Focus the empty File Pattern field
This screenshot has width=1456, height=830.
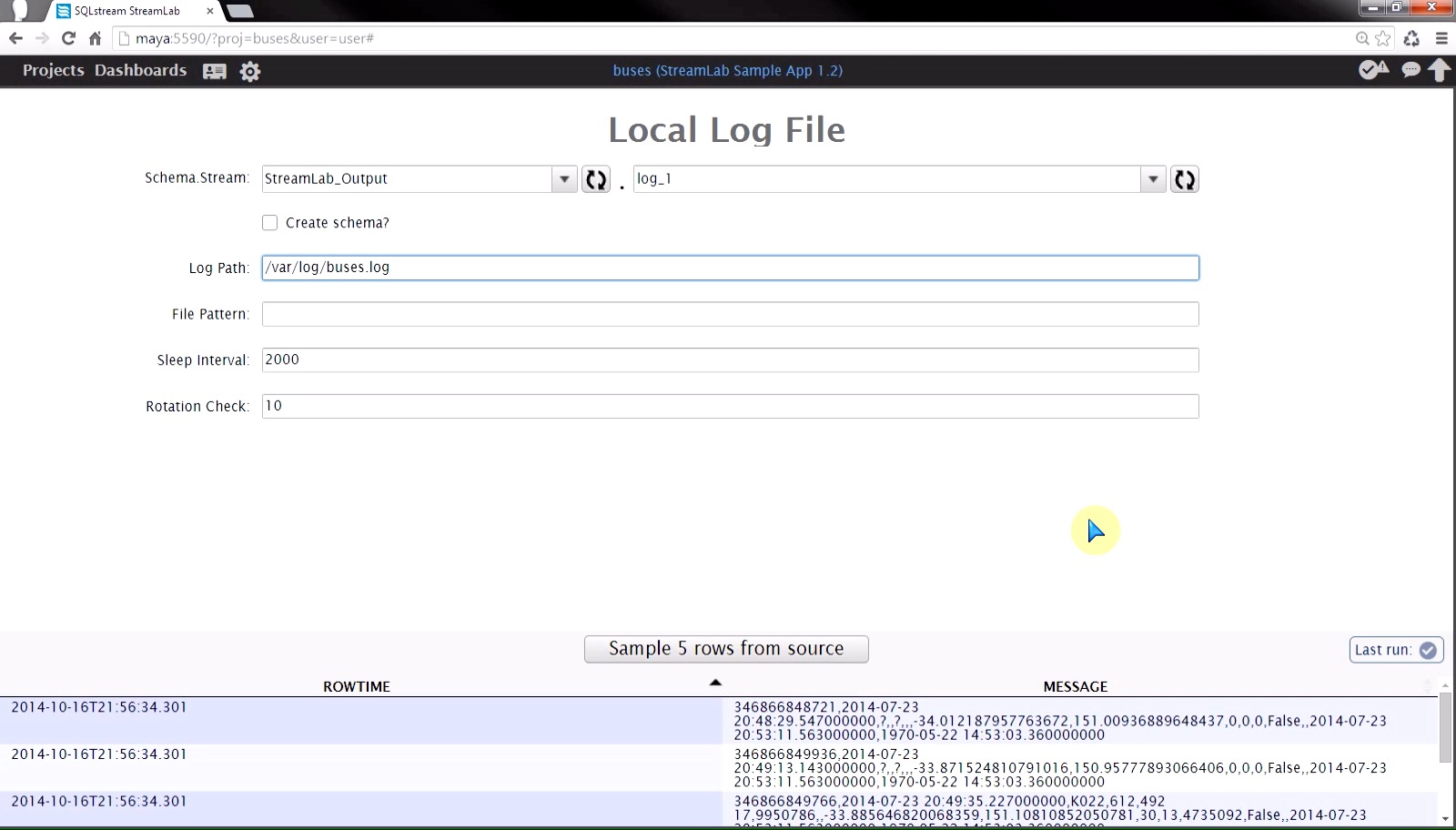[x=730, y=314]
